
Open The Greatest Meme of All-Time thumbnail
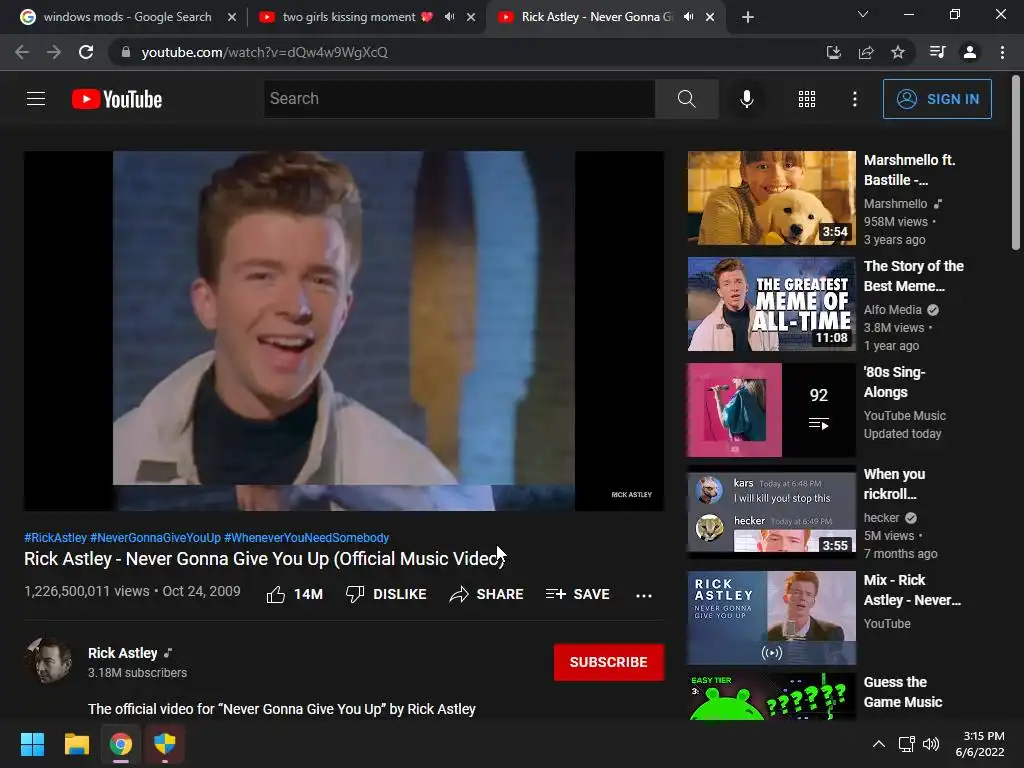tap(771, 304)
